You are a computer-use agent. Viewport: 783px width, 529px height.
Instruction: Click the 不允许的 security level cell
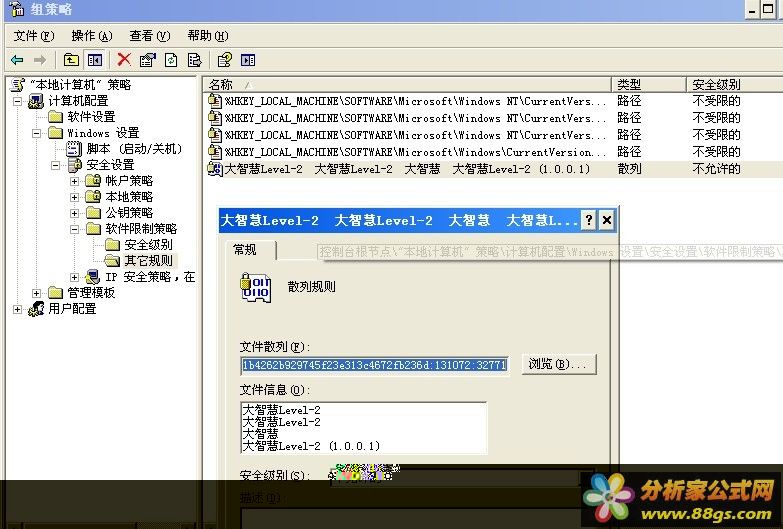[x=716, y=169]
